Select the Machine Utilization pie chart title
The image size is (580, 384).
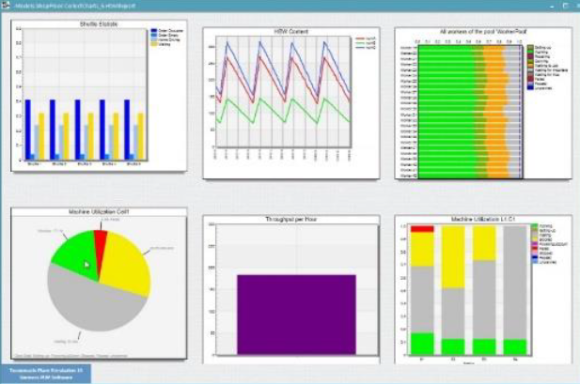(x=99, y=212)
